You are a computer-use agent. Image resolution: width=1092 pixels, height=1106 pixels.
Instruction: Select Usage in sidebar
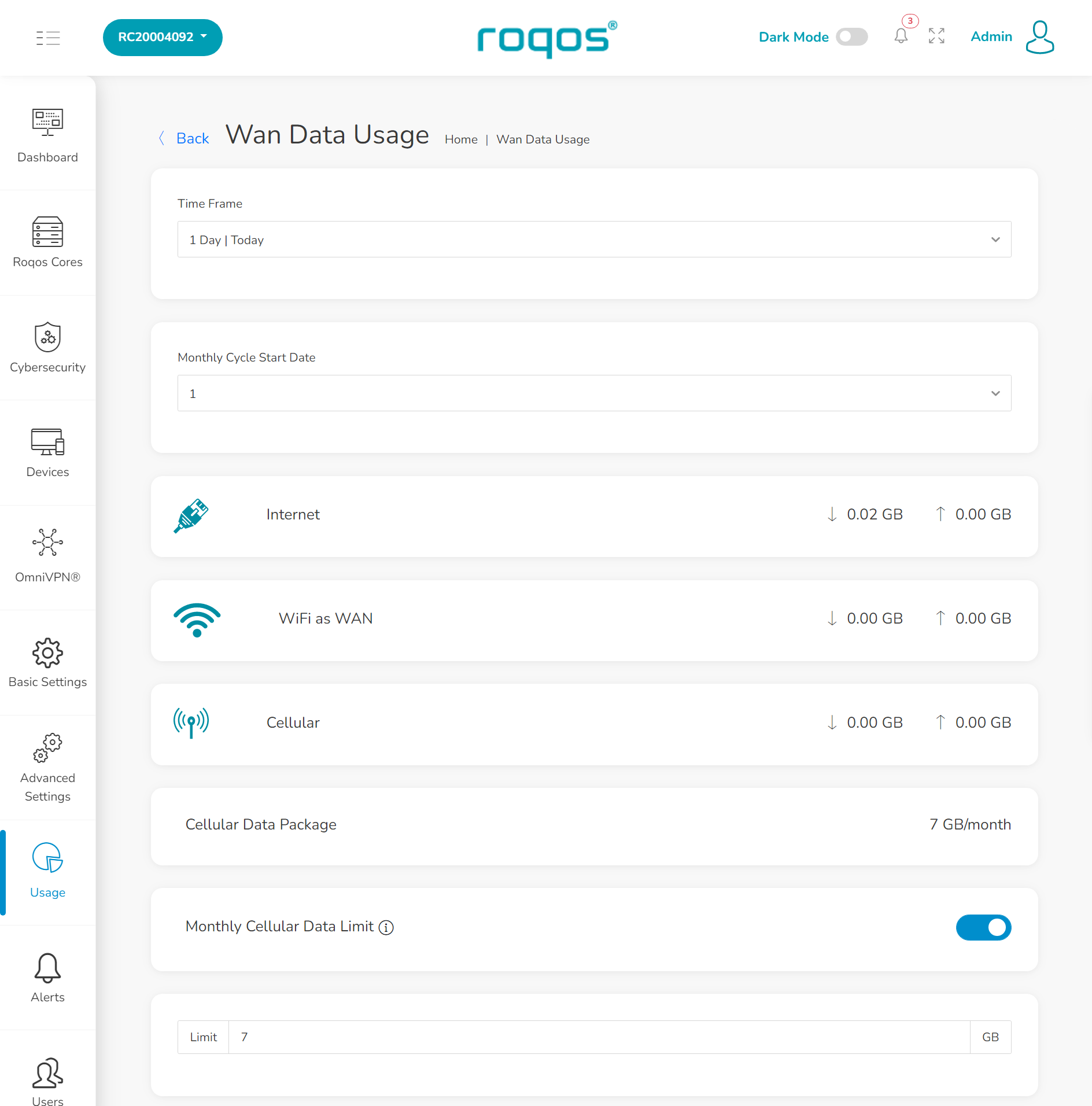(x=47, y=872)
